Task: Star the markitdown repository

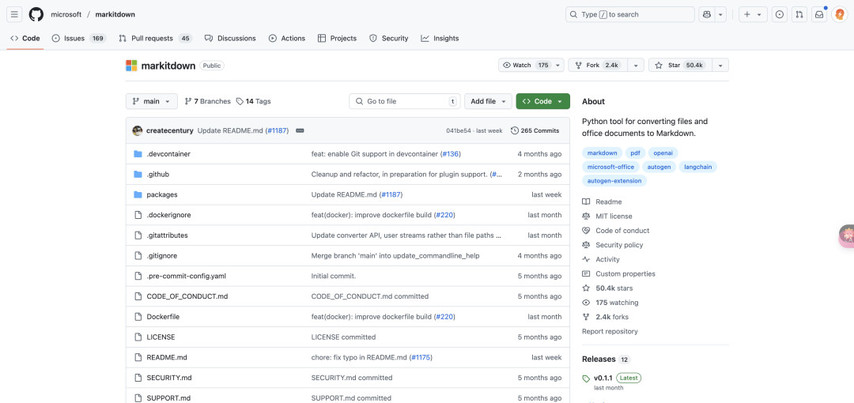Action: 680,65
